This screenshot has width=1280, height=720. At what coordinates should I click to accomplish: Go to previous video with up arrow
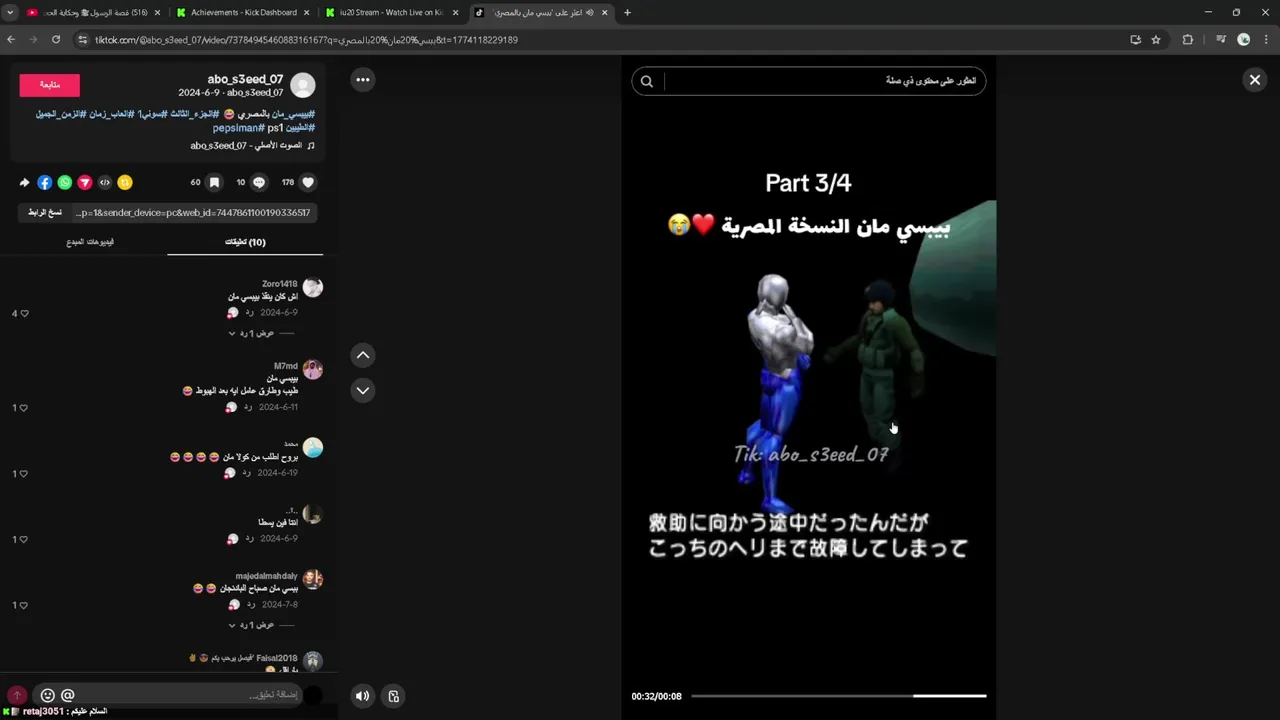(x=363, y=355)
